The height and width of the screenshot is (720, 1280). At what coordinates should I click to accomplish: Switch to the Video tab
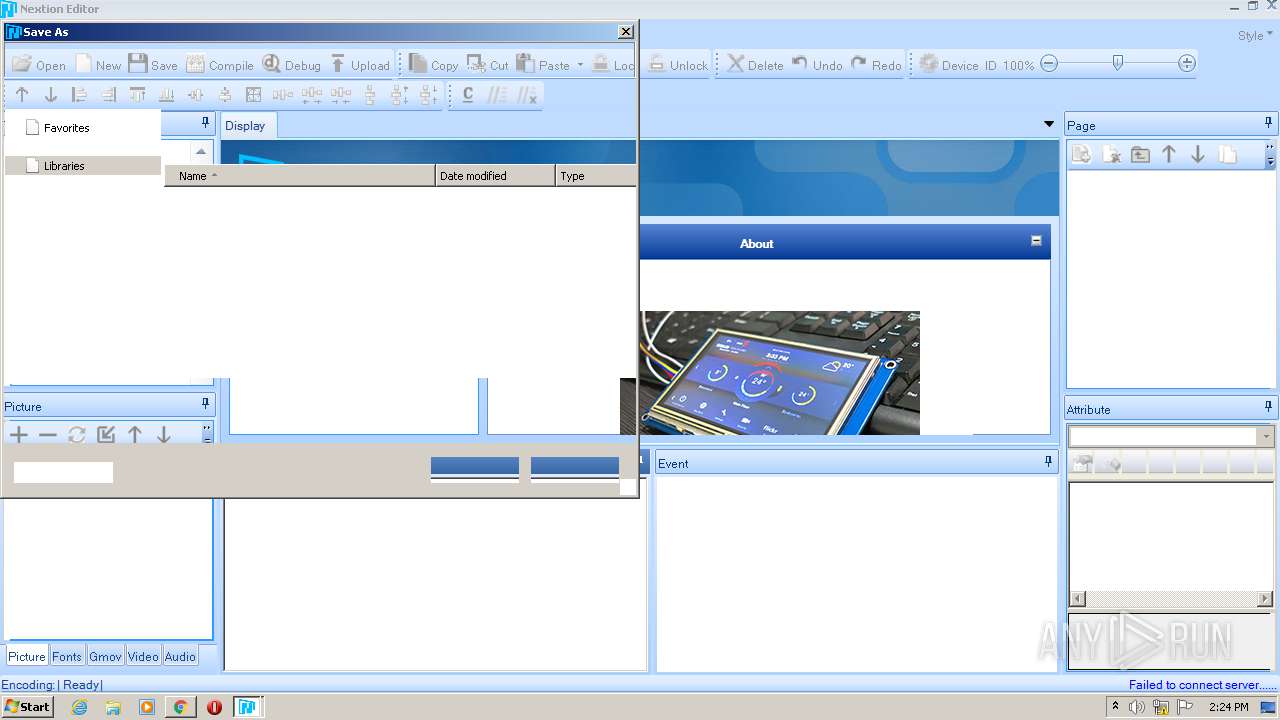point(143,657)
